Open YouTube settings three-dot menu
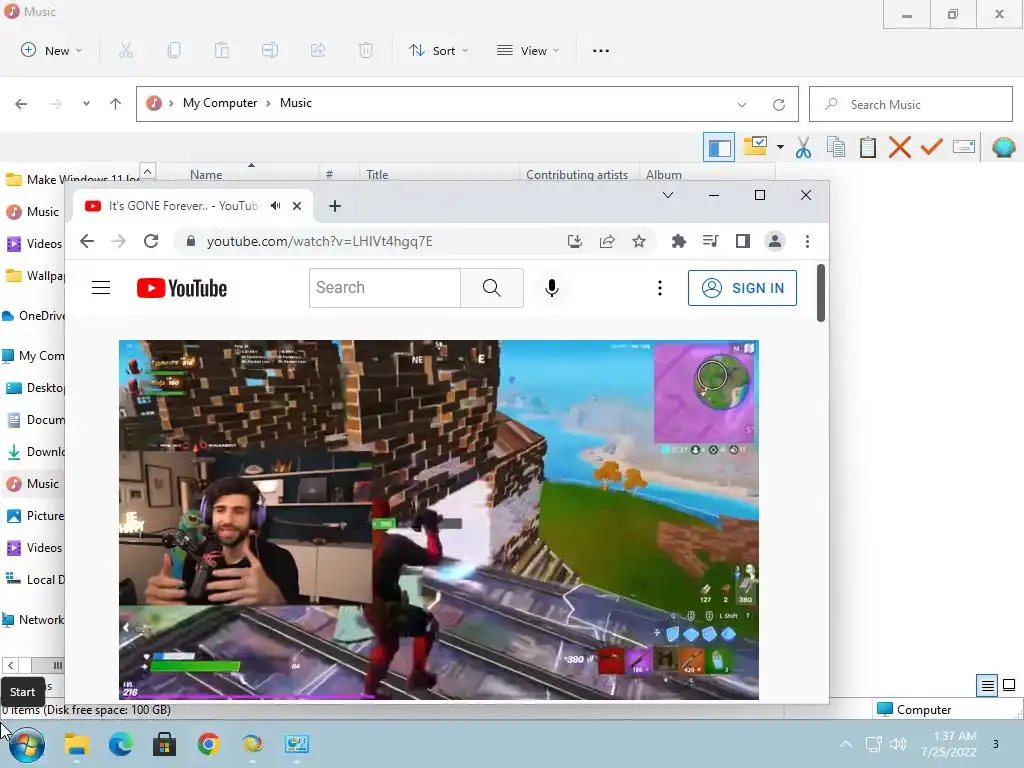 click(660, 288)
